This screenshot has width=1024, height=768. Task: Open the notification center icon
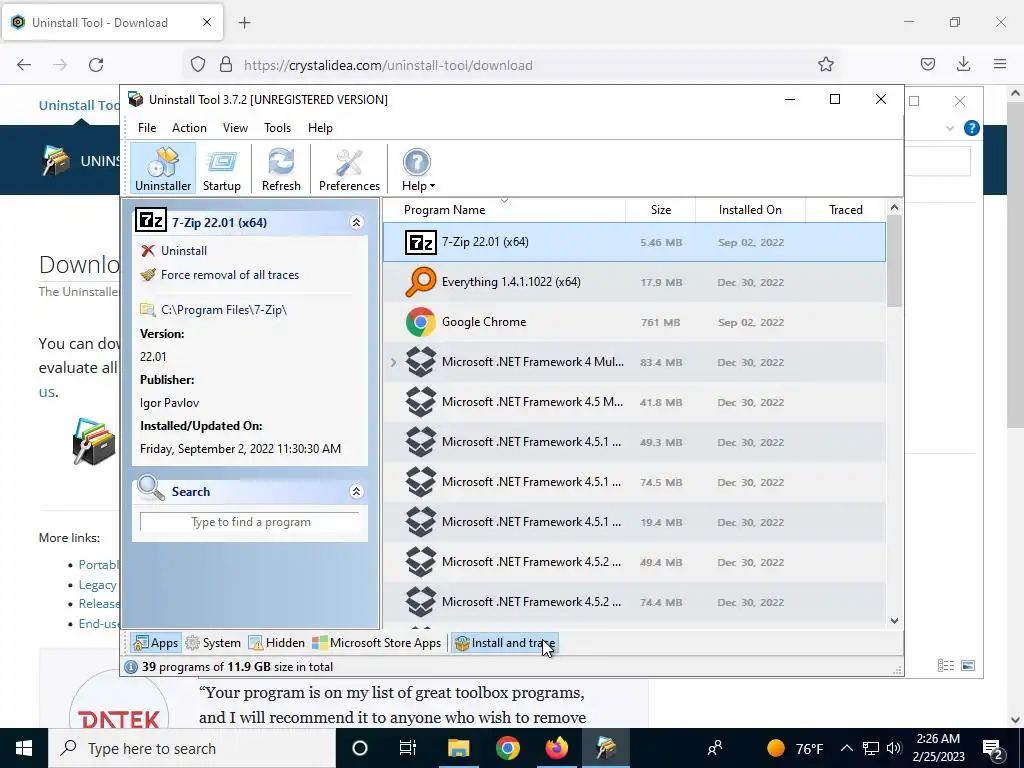[x=993, y=748]
